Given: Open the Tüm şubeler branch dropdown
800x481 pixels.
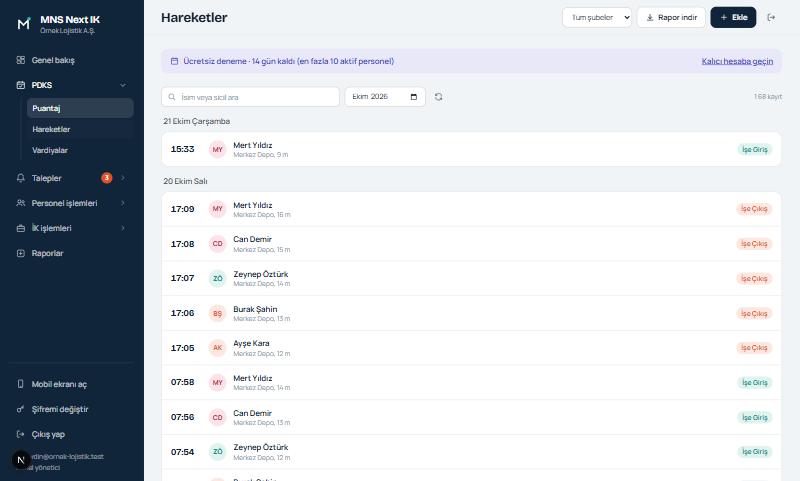Looking at the screenshot, I should [597, 17].
